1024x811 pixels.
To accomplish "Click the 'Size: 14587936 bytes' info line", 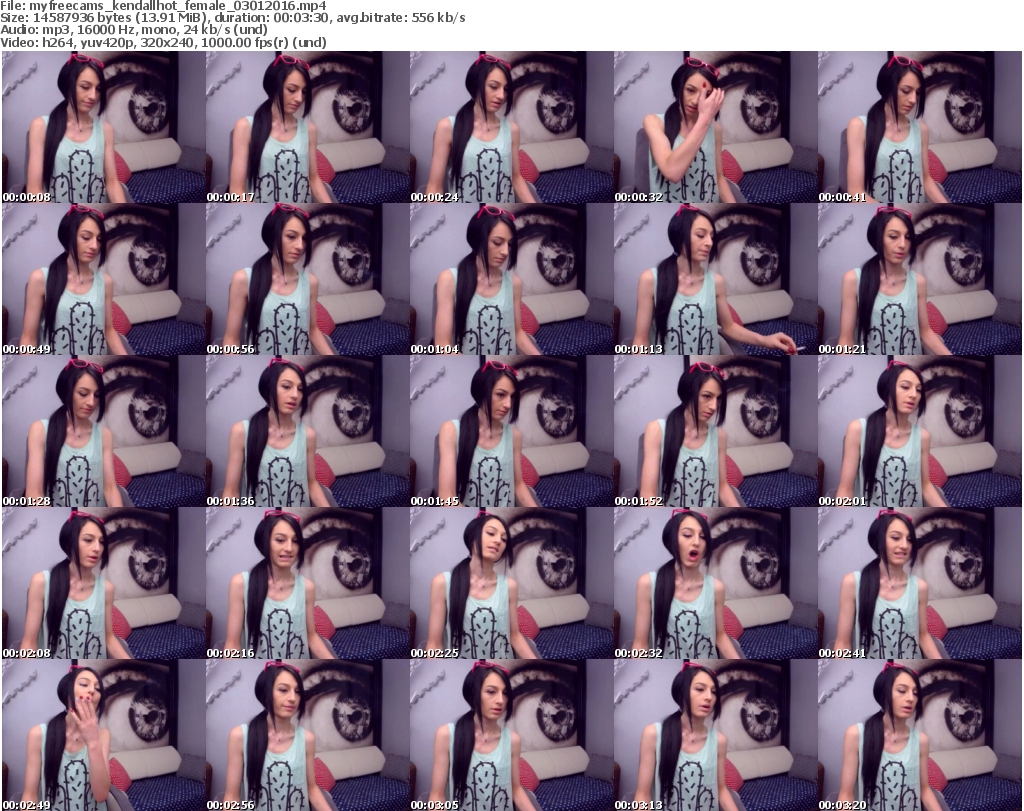I will coord(232,18).
